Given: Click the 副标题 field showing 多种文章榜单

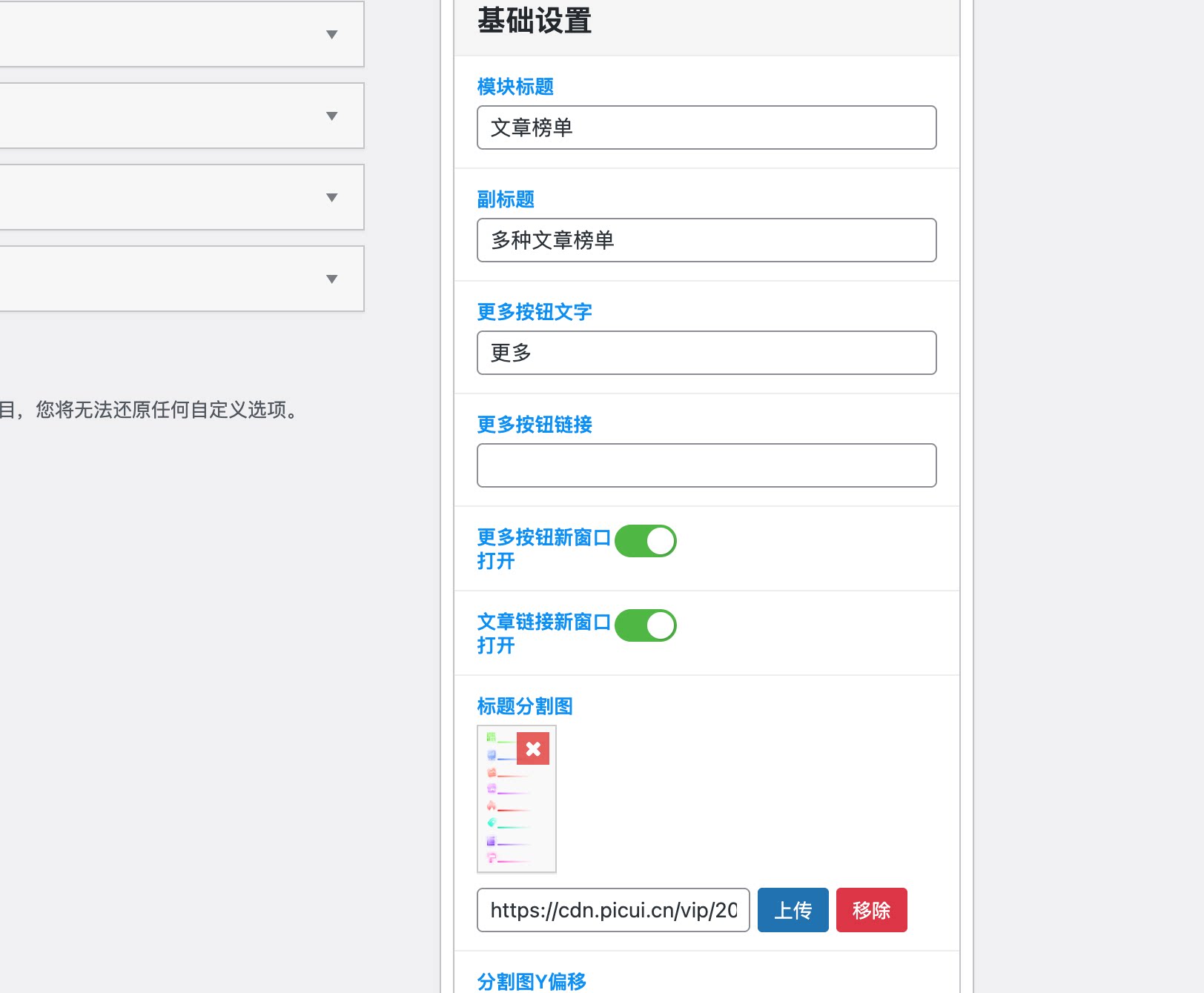Looking at the screenshot, I should [706, 240].
